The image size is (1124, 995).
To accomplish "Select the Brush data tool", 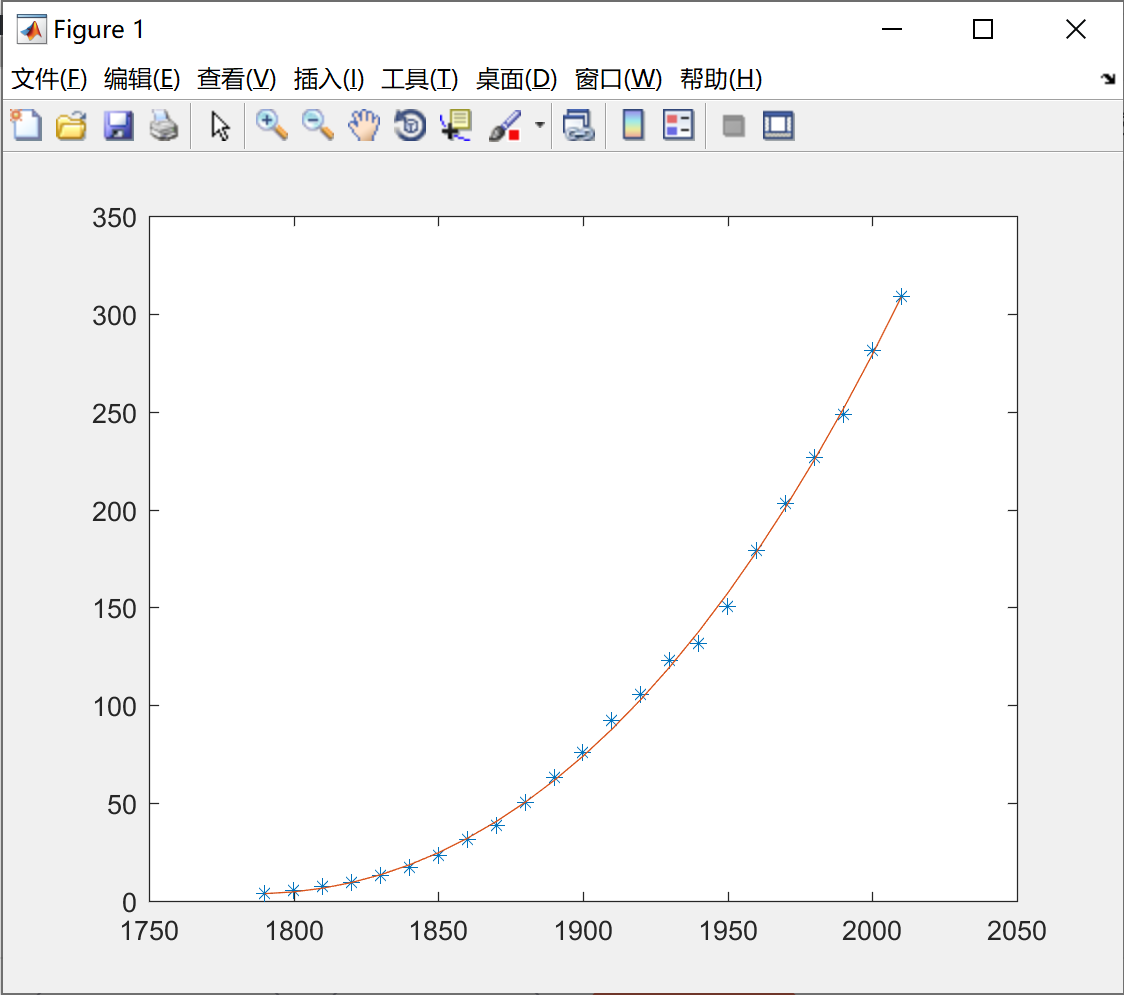I will click(505, 125).
